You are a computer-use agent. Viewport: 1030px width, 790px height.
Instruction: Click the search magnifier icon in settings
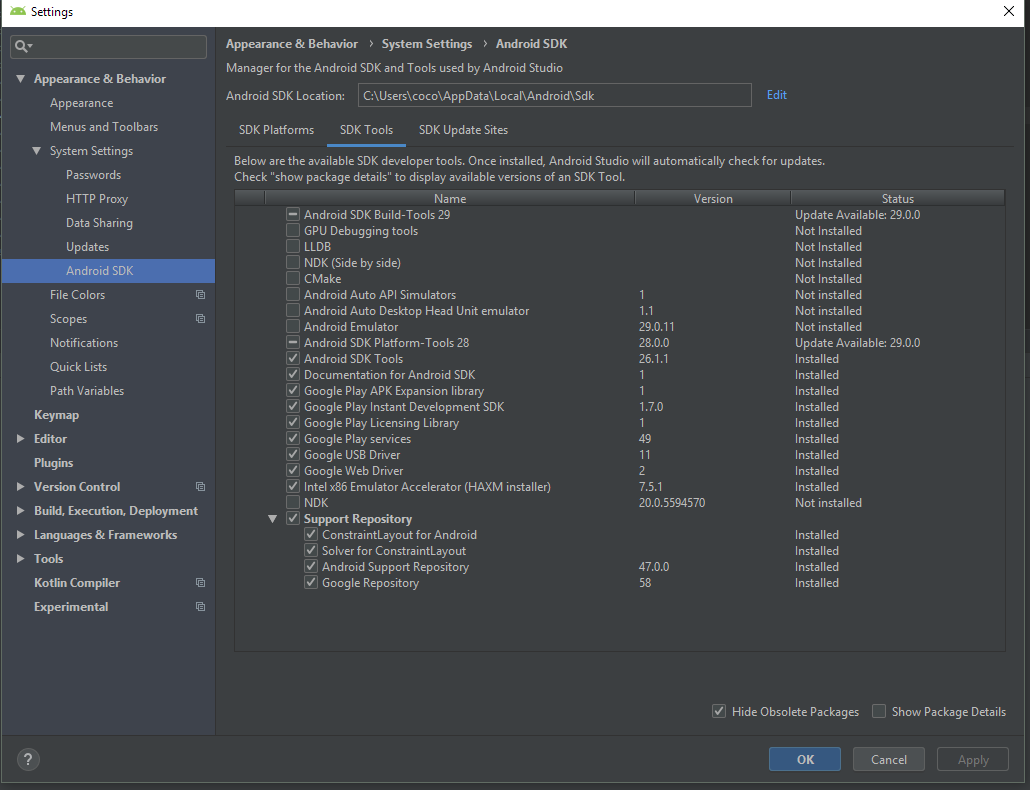click(x=23, y=46)
